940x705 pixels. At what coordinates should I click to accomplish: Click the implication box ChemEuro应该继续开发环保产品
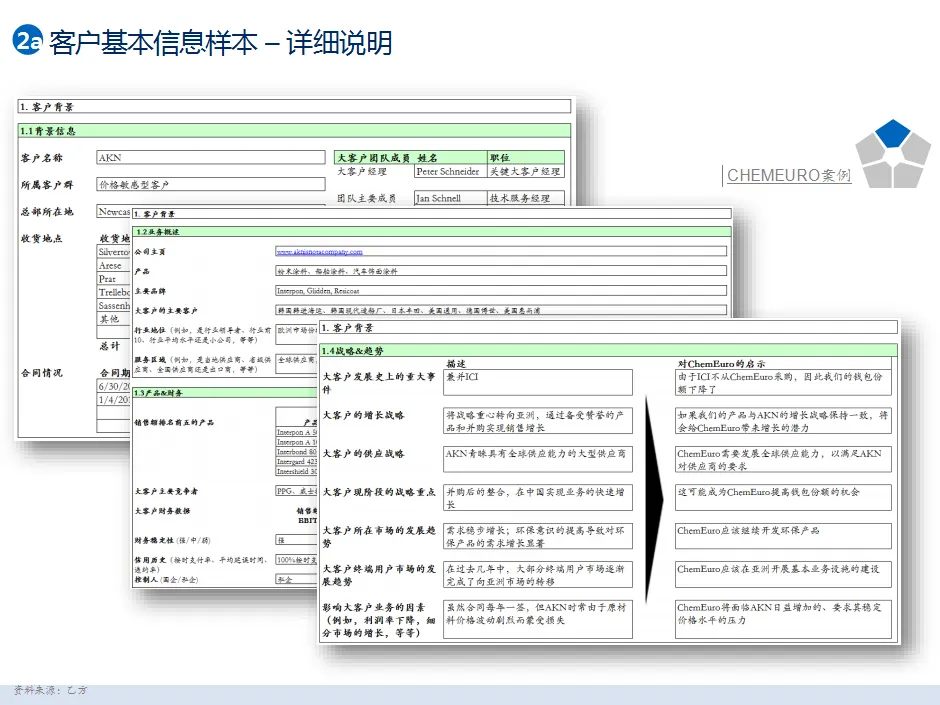(x=783, y=536)
